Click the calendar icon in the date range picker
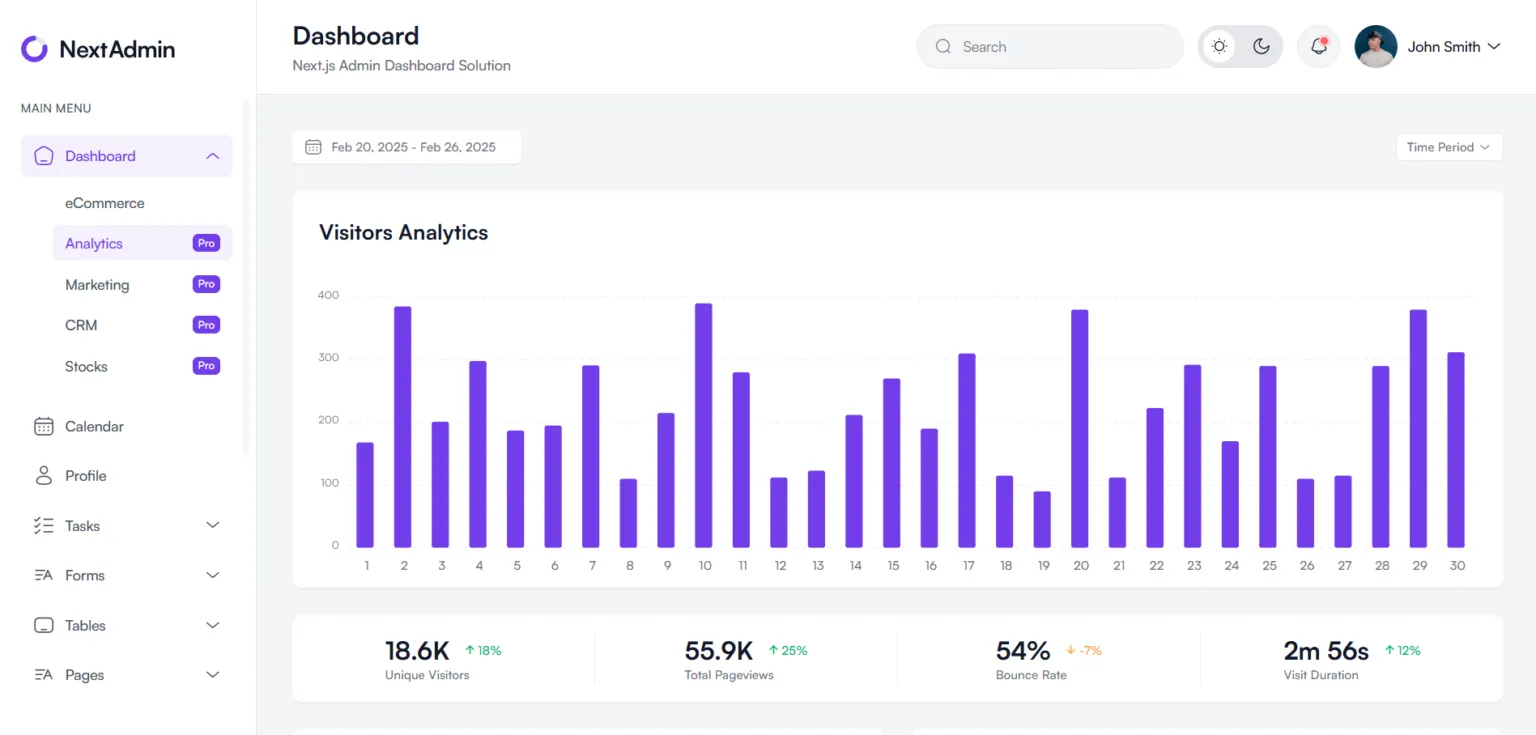Image resolution: width=1536 pixels, height=735 pixels. coord(314,146)
